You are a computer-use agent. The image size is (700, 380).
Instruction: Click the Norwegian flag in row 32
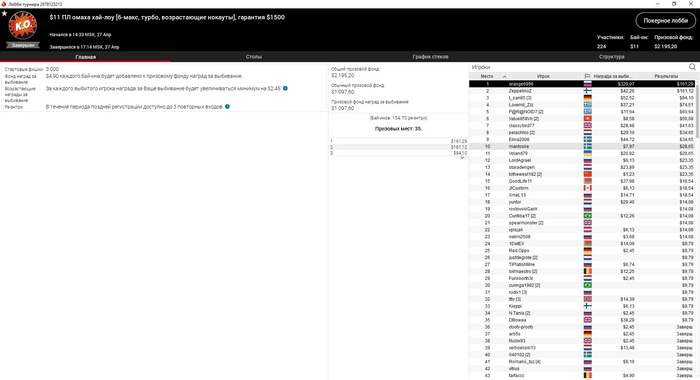coord(588,299)
